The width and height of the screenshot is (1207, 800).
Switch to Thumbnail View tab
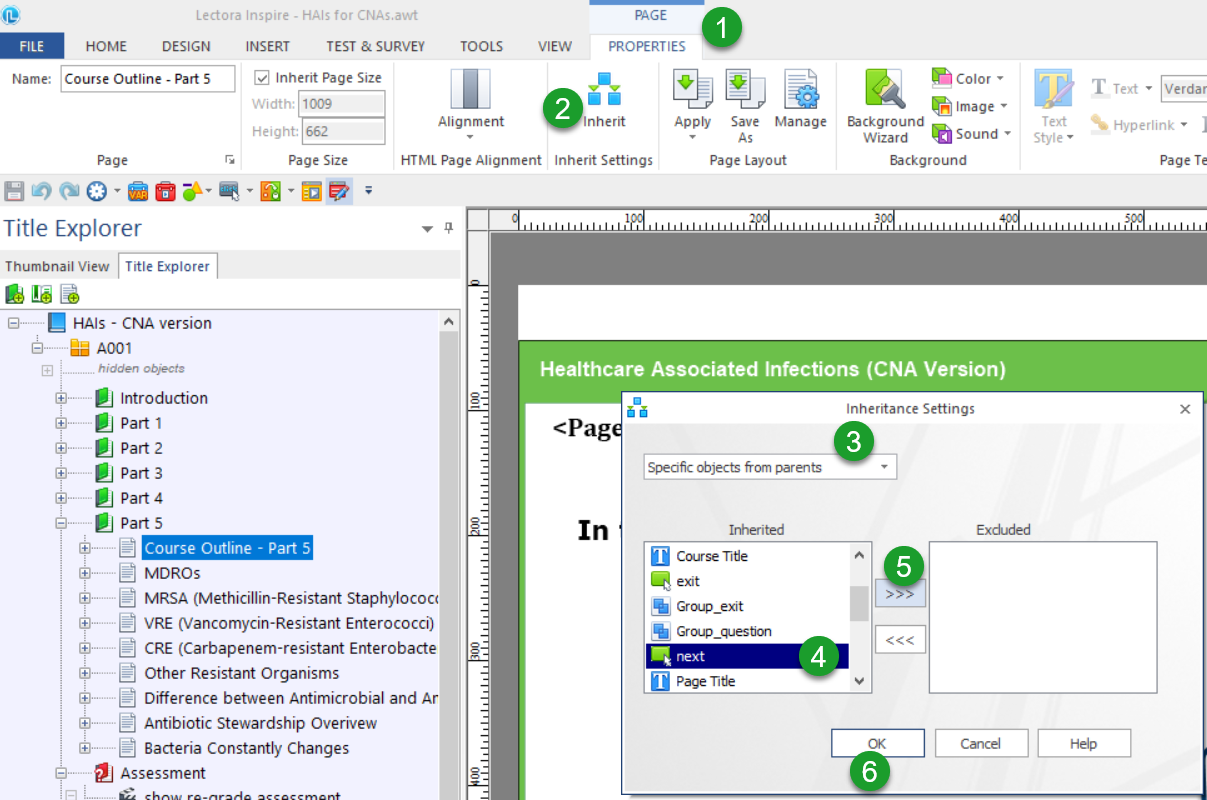coord(57,266)
